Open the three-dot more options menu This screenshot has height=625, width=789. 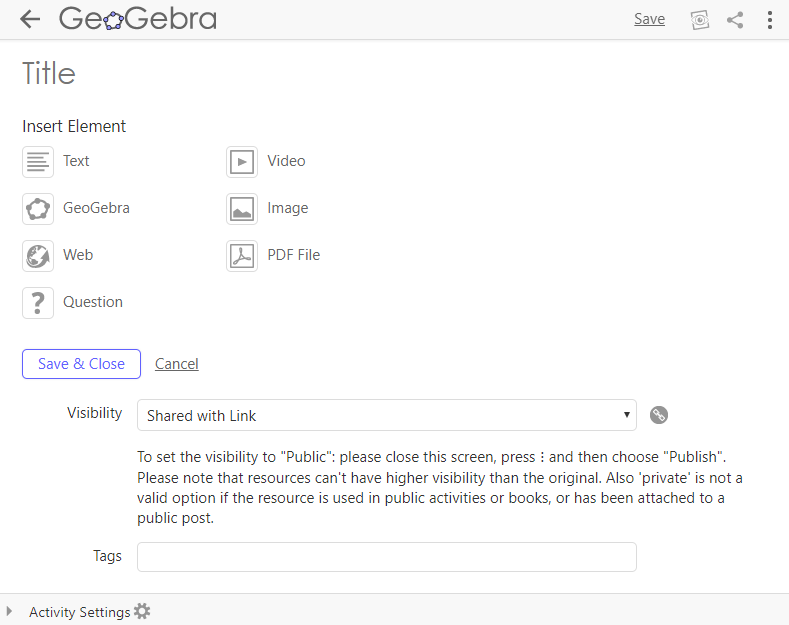770,20
